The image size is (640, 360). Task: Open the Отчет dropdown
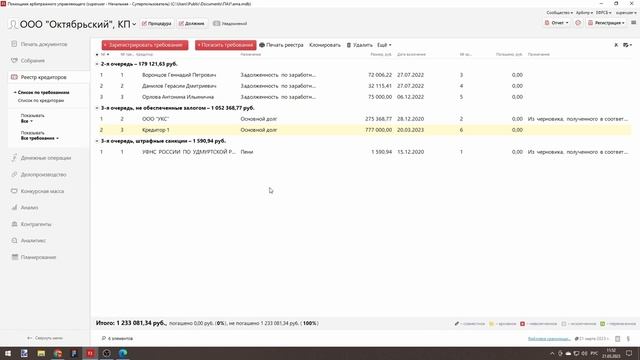tap(557, 23)
